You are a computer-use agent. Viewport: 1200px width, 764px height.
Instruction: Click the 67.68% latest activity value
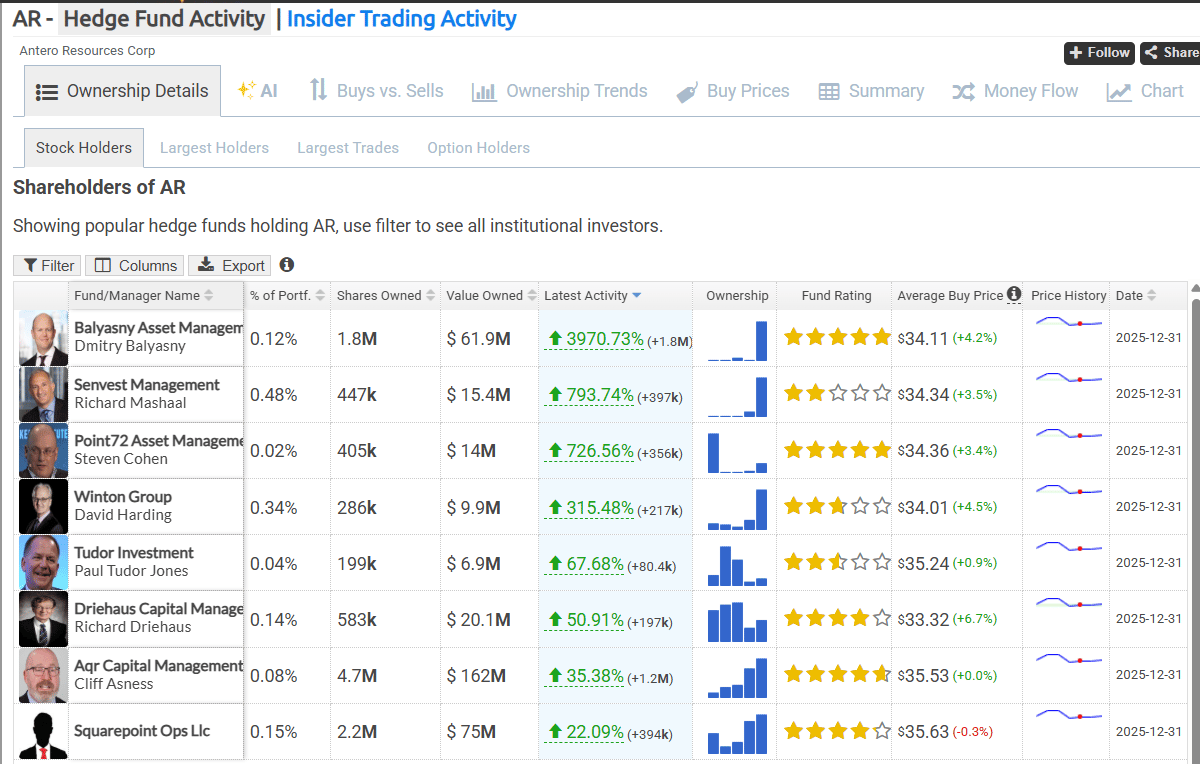point(584,563)
